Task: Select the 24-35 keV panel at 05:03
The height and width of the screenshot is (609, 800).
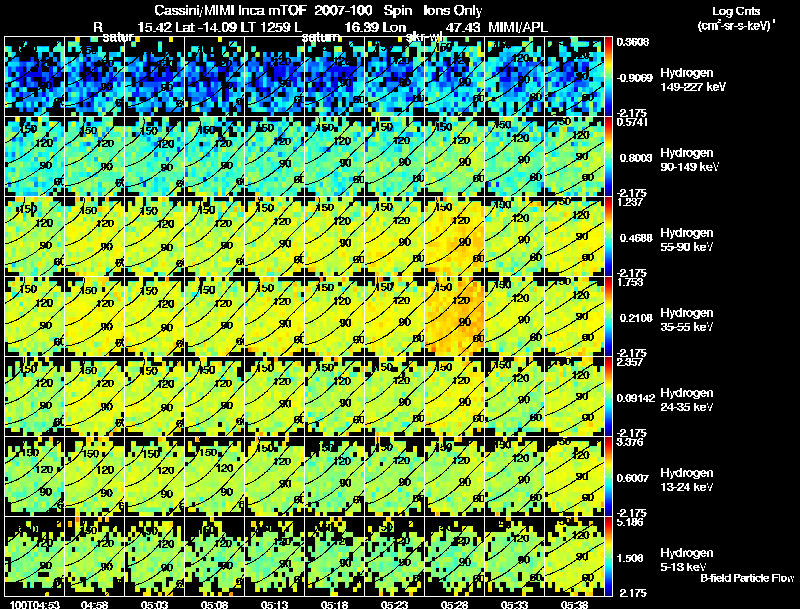Action: [155, 397]
